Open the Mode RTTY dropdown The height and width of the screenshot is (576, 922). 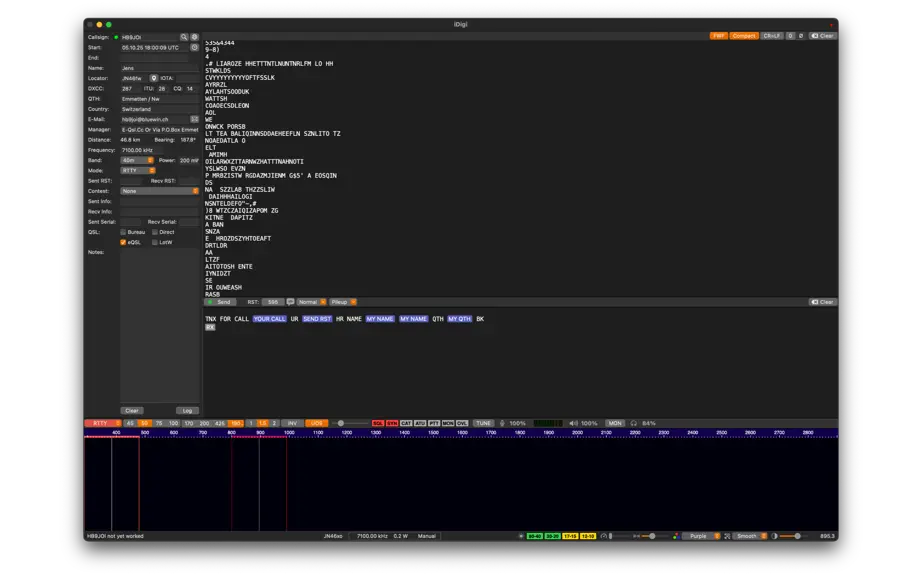[138, 170]
